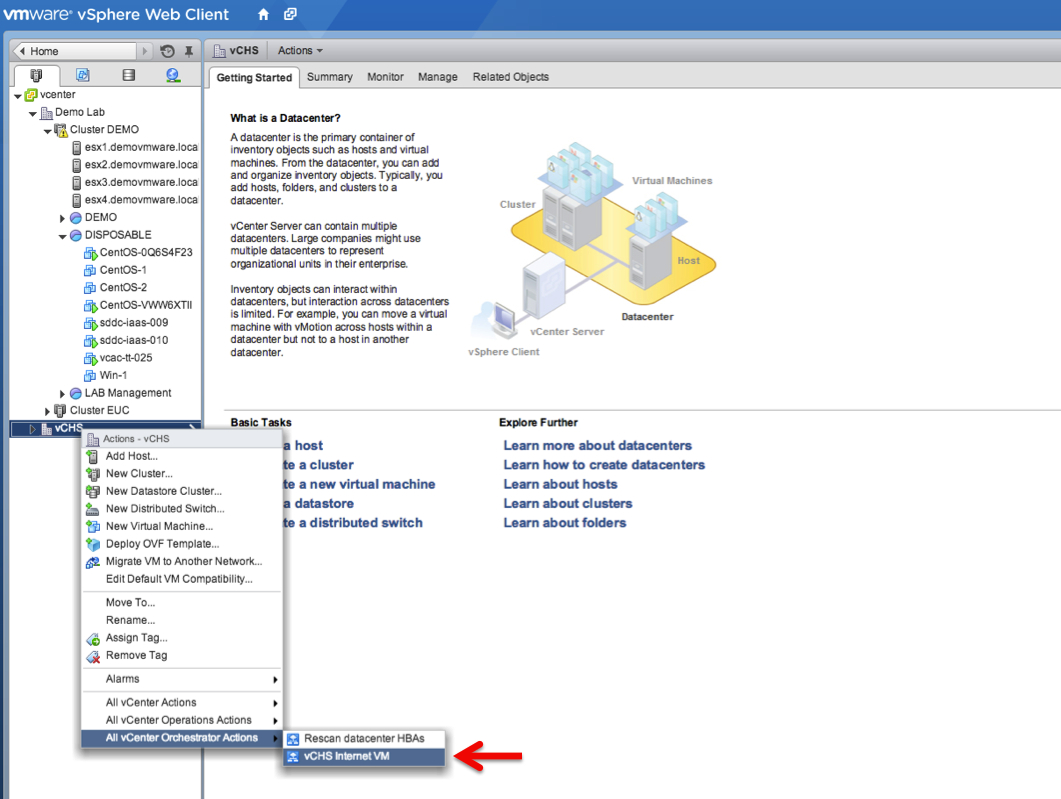Select the Win-1 virtual machine
1061x799 pixels.
click(x=113, y=375)
